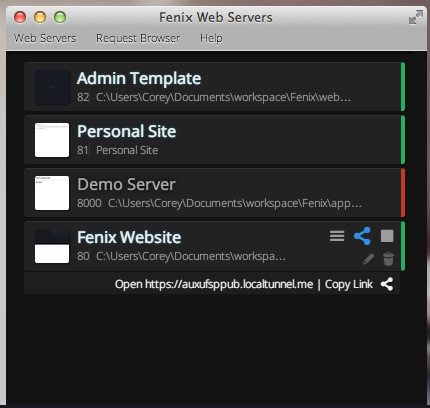
Task: Open the localtunnel.me public link
Action: (214, 284)
